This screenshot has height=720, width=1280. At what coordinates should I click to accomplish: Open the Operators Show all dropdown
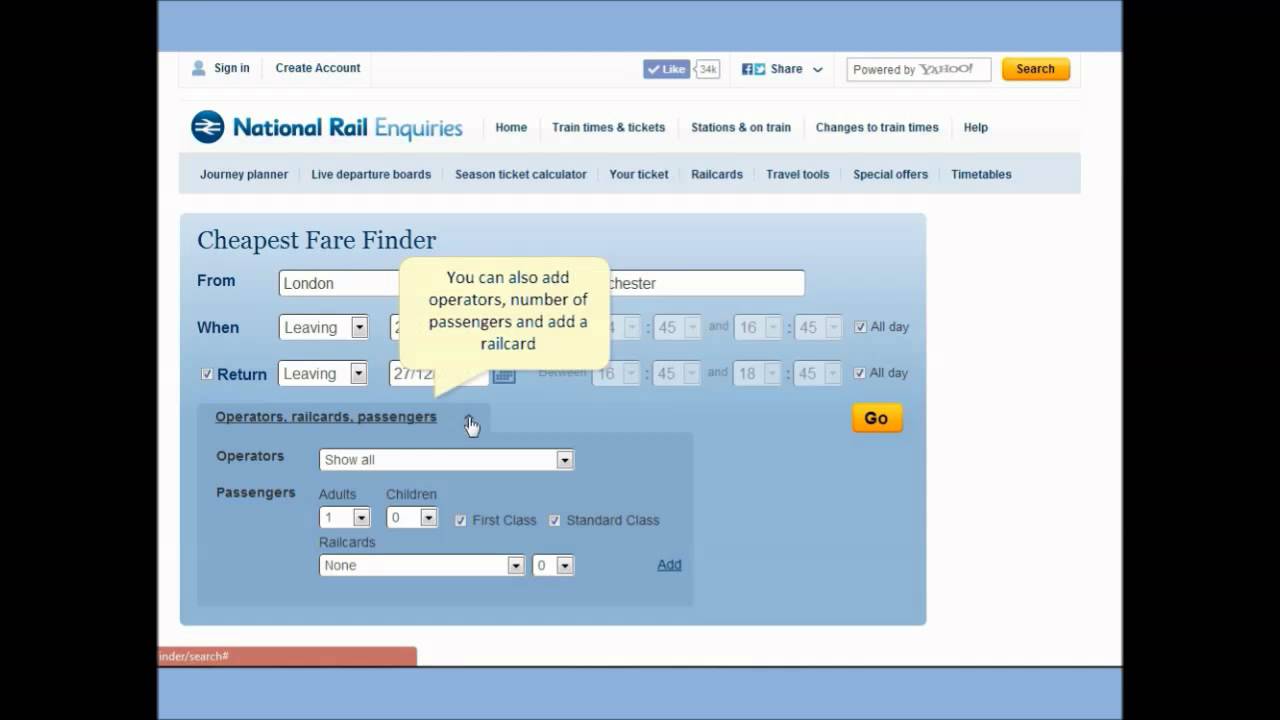coord(446,460)
